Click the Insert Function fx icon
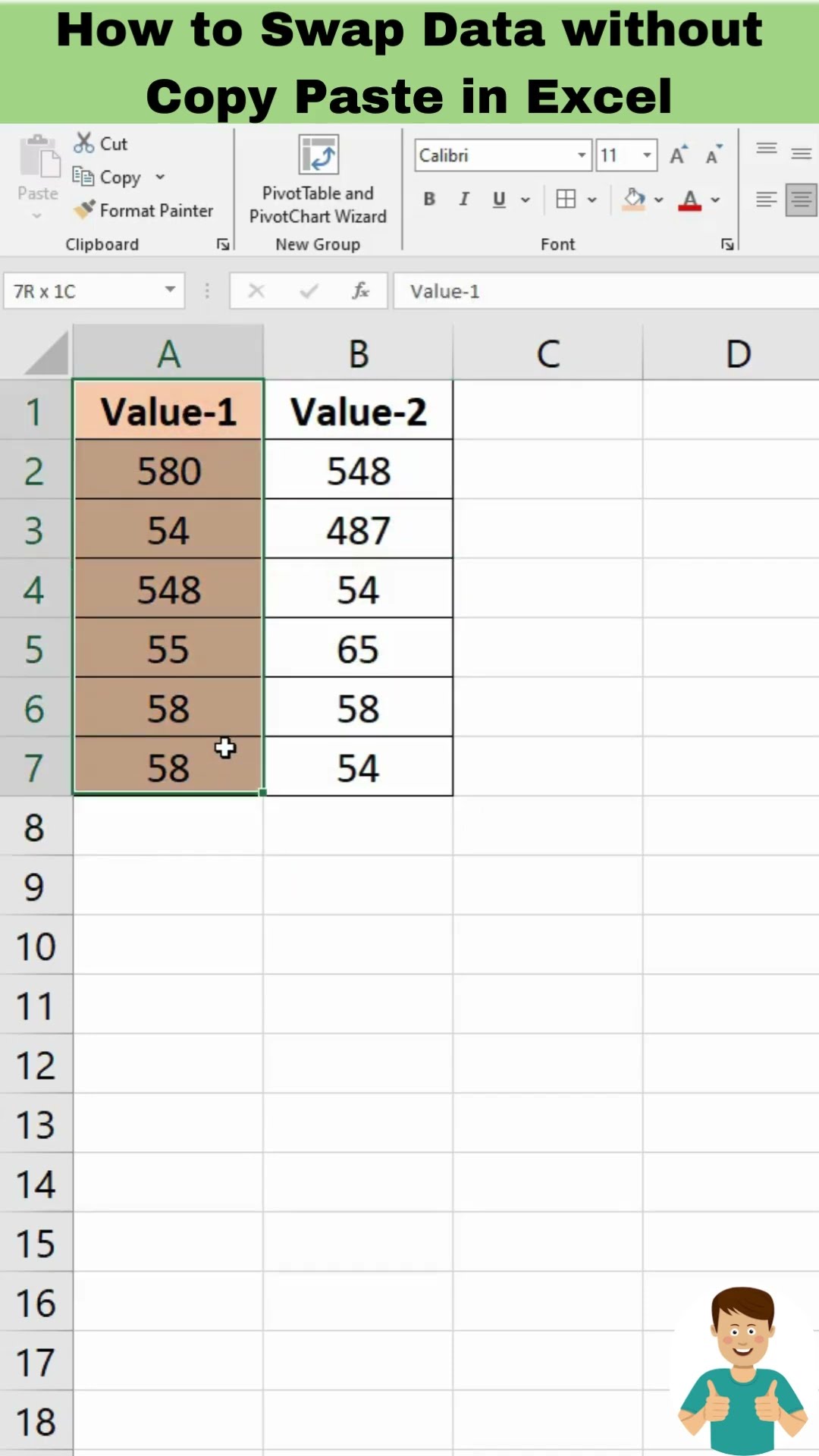 coord(360,291)
